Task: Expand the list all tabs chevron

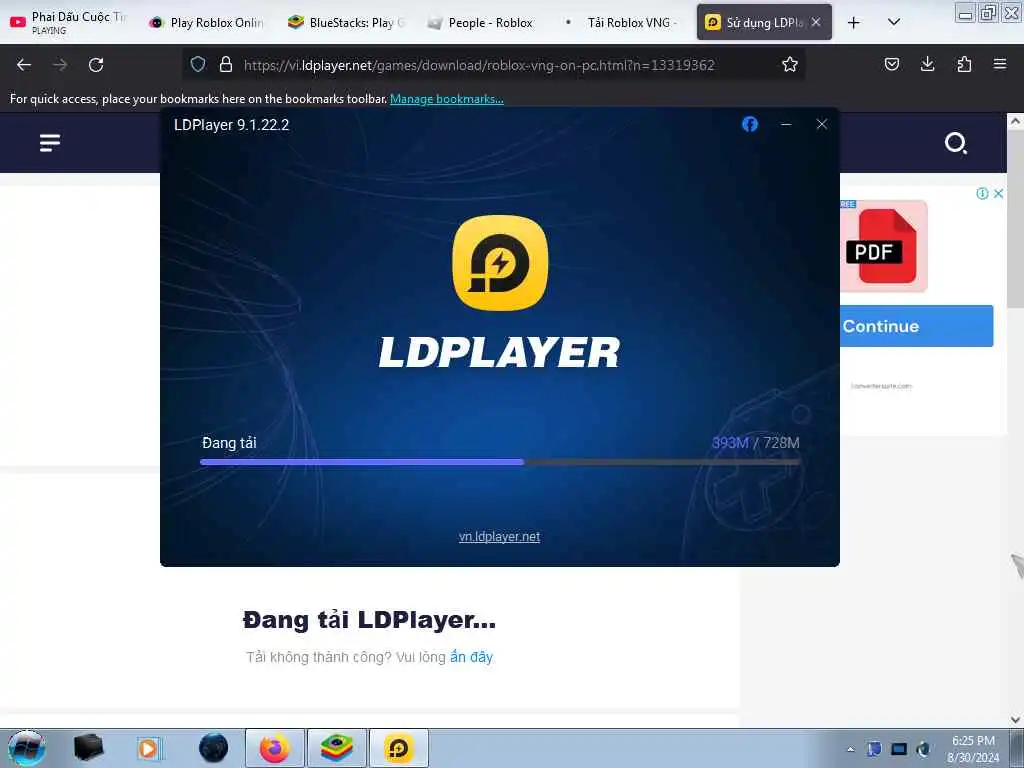Action: (x=894, y=22)
